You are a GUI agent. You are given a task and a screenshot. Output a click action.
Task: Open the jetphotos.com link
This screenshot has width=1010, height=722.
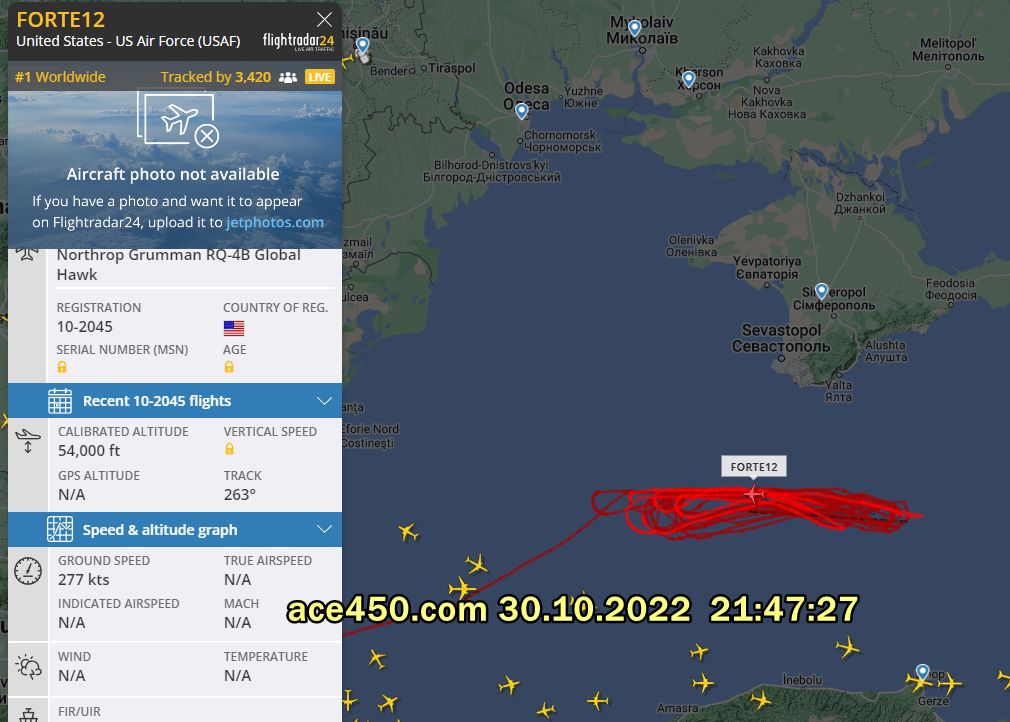click(274, 222)
